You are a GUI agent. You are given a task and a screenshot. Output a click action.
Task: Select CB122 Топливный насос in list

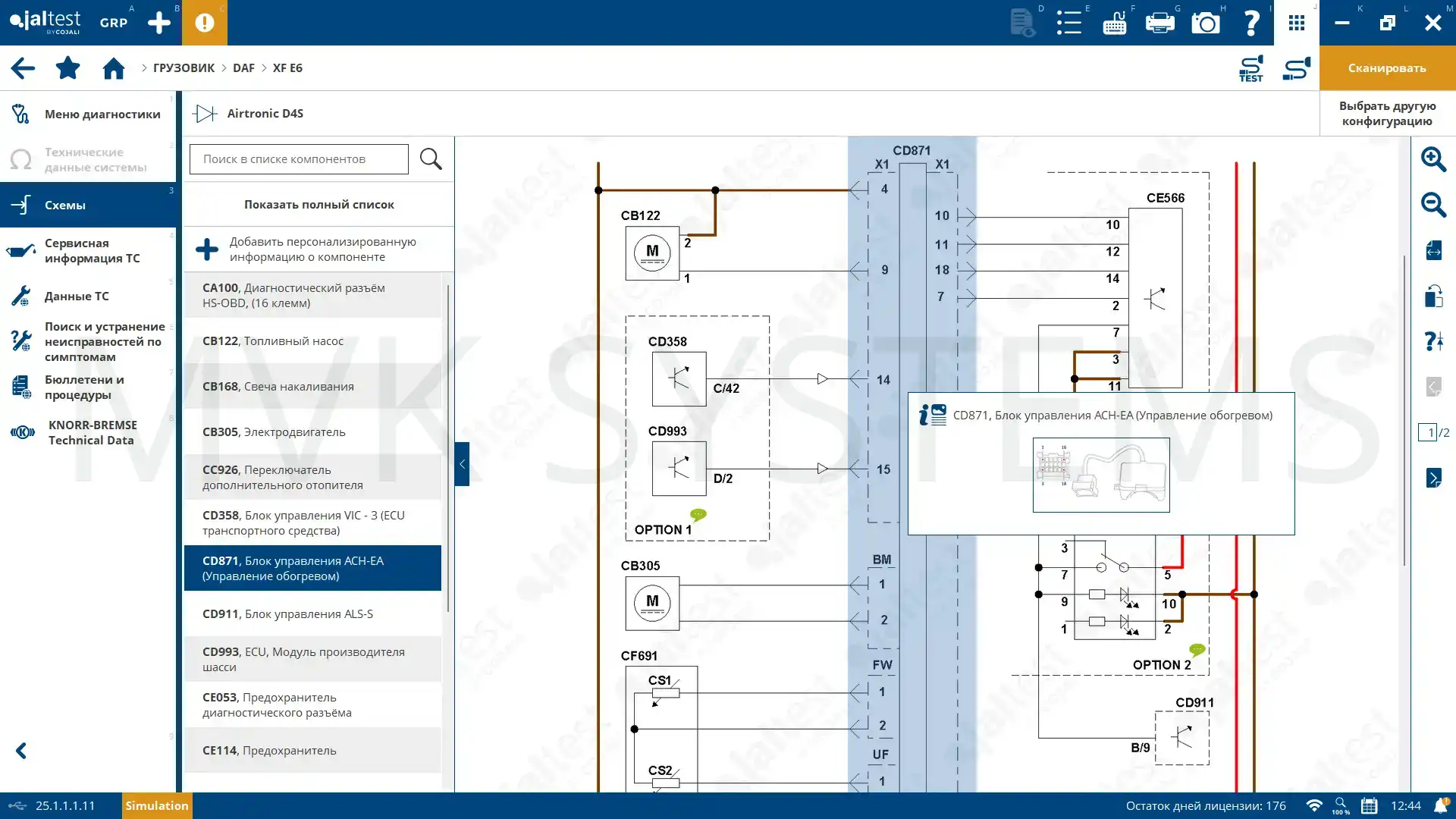click(x=312, y=341)
